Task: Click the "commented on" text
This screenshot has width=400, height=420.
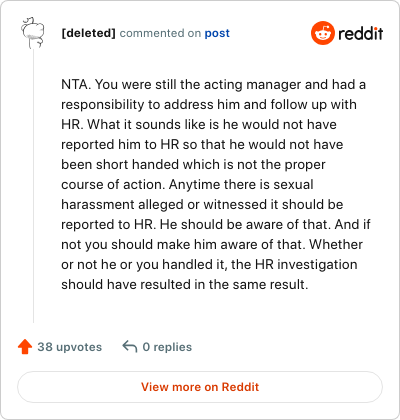Action: pos(160,33)
